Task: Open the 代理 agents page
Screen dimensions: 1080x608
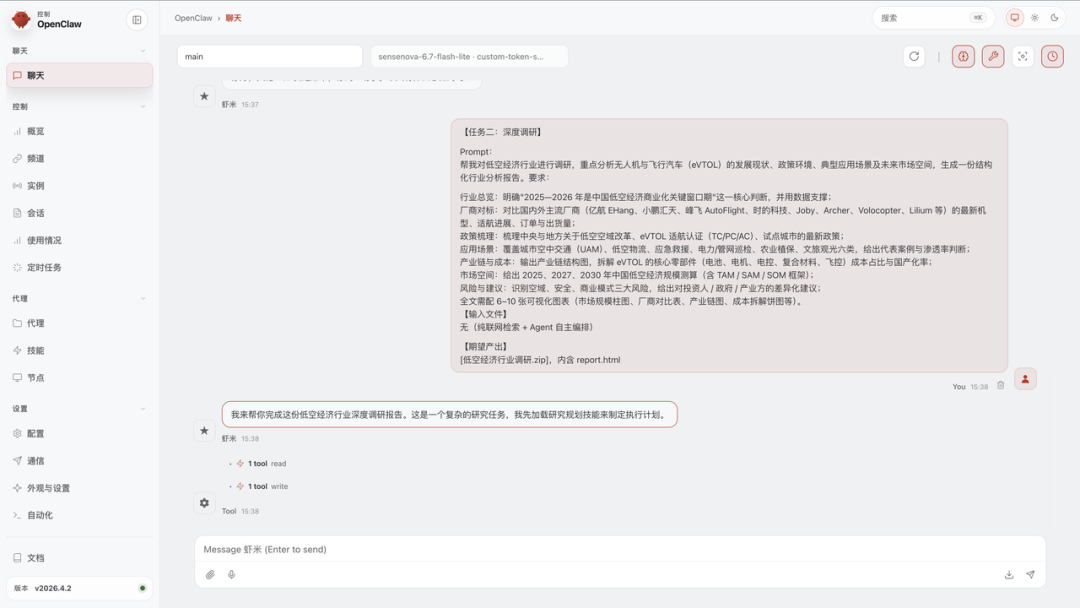Action: pos(80,323)
